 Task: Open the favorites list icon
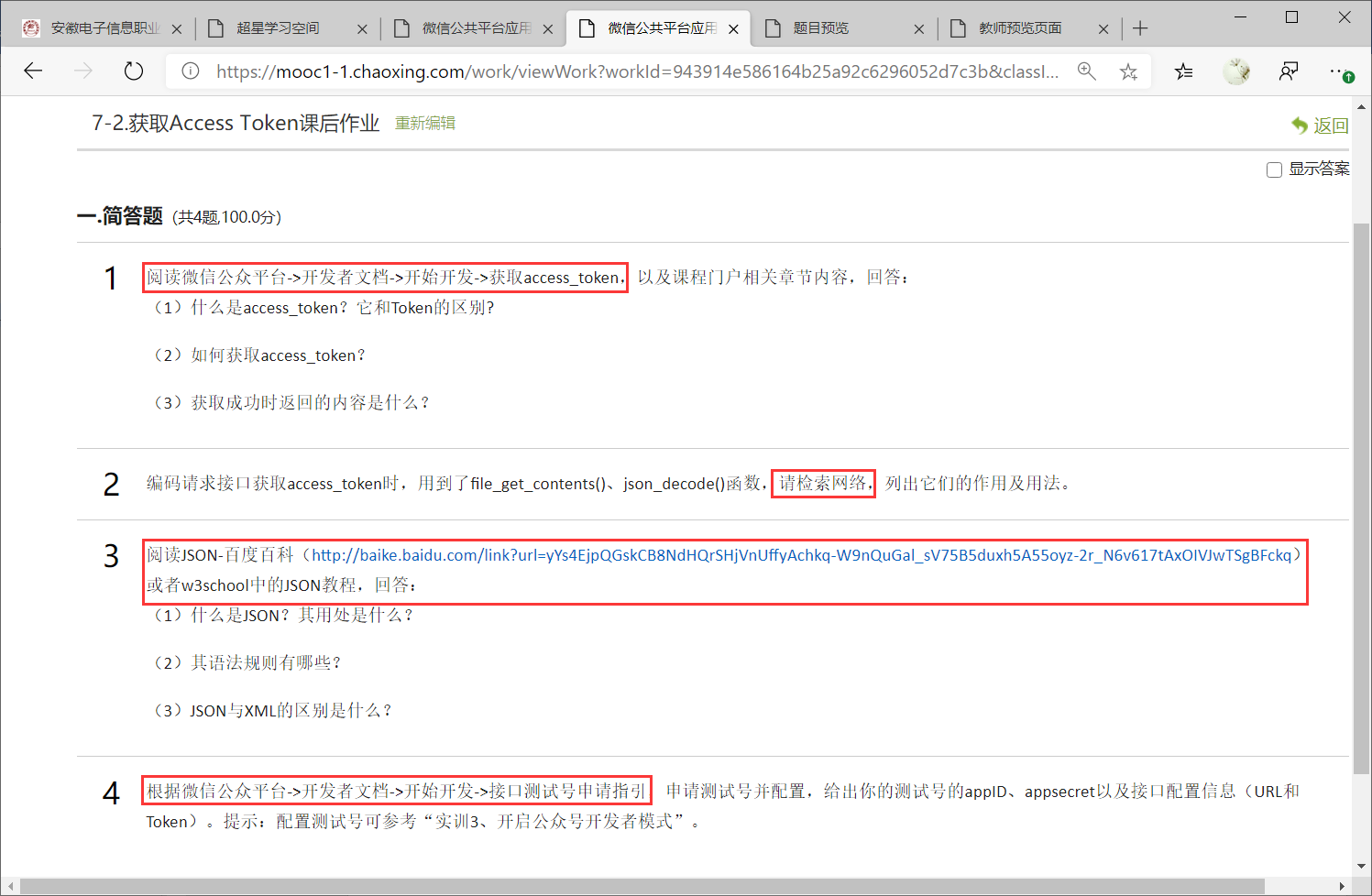[1184, 71]
